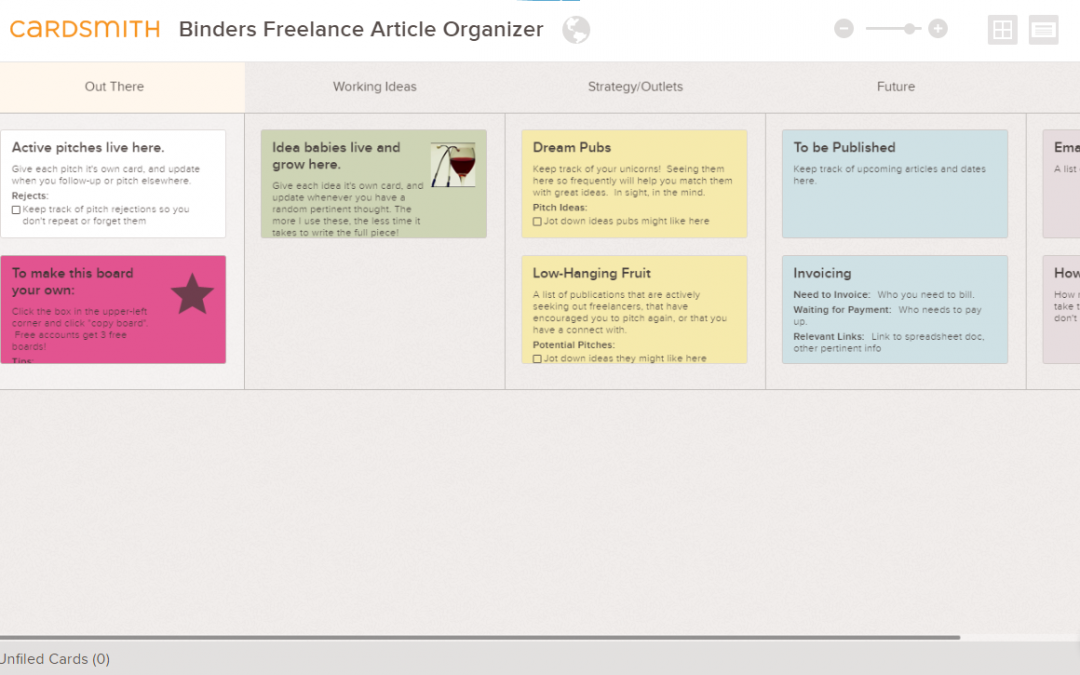Click the wine glass thumbnail image
Viewport: 1080px width, 675px height.
click(453, 165)
